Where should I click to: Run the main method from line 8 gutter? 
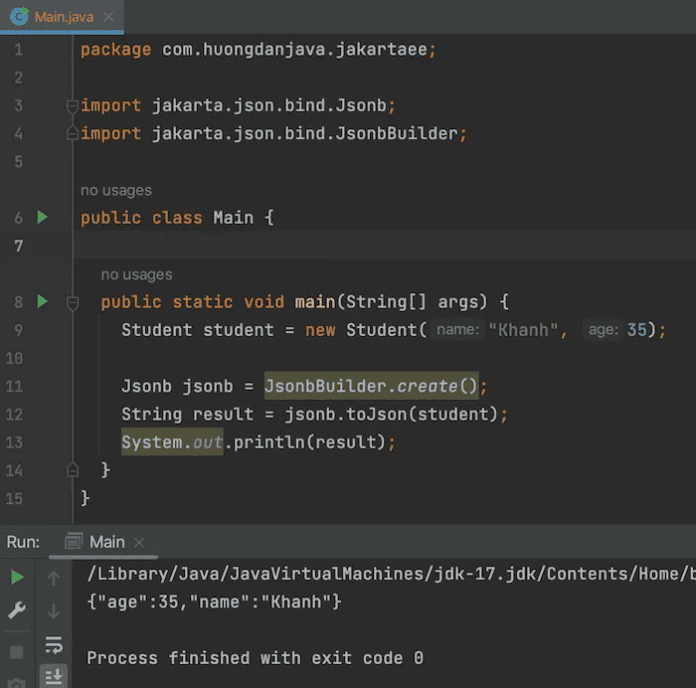pos(42,301)
